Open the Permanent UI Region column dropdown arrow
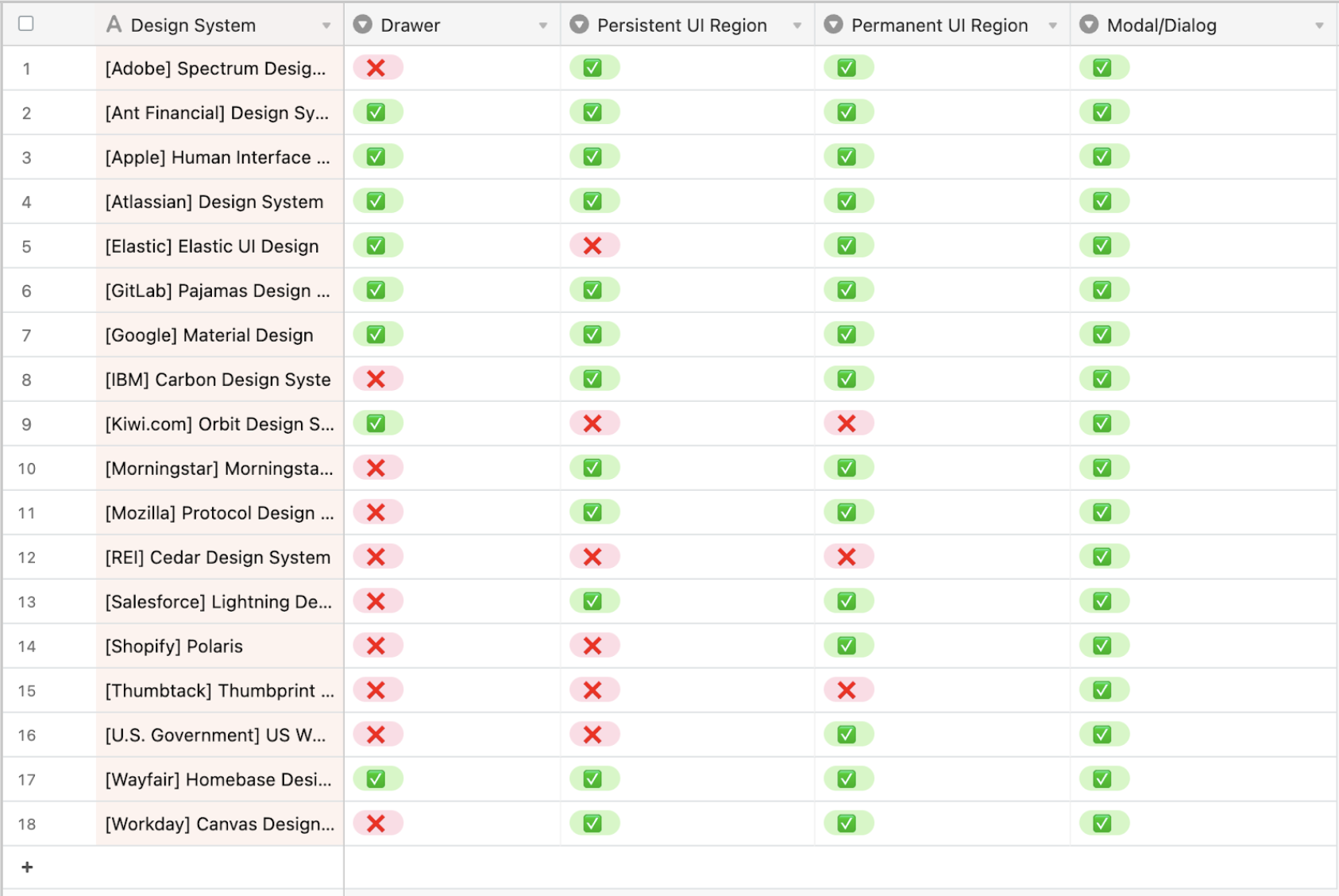1339x896 pixels. pos(1053,25)
